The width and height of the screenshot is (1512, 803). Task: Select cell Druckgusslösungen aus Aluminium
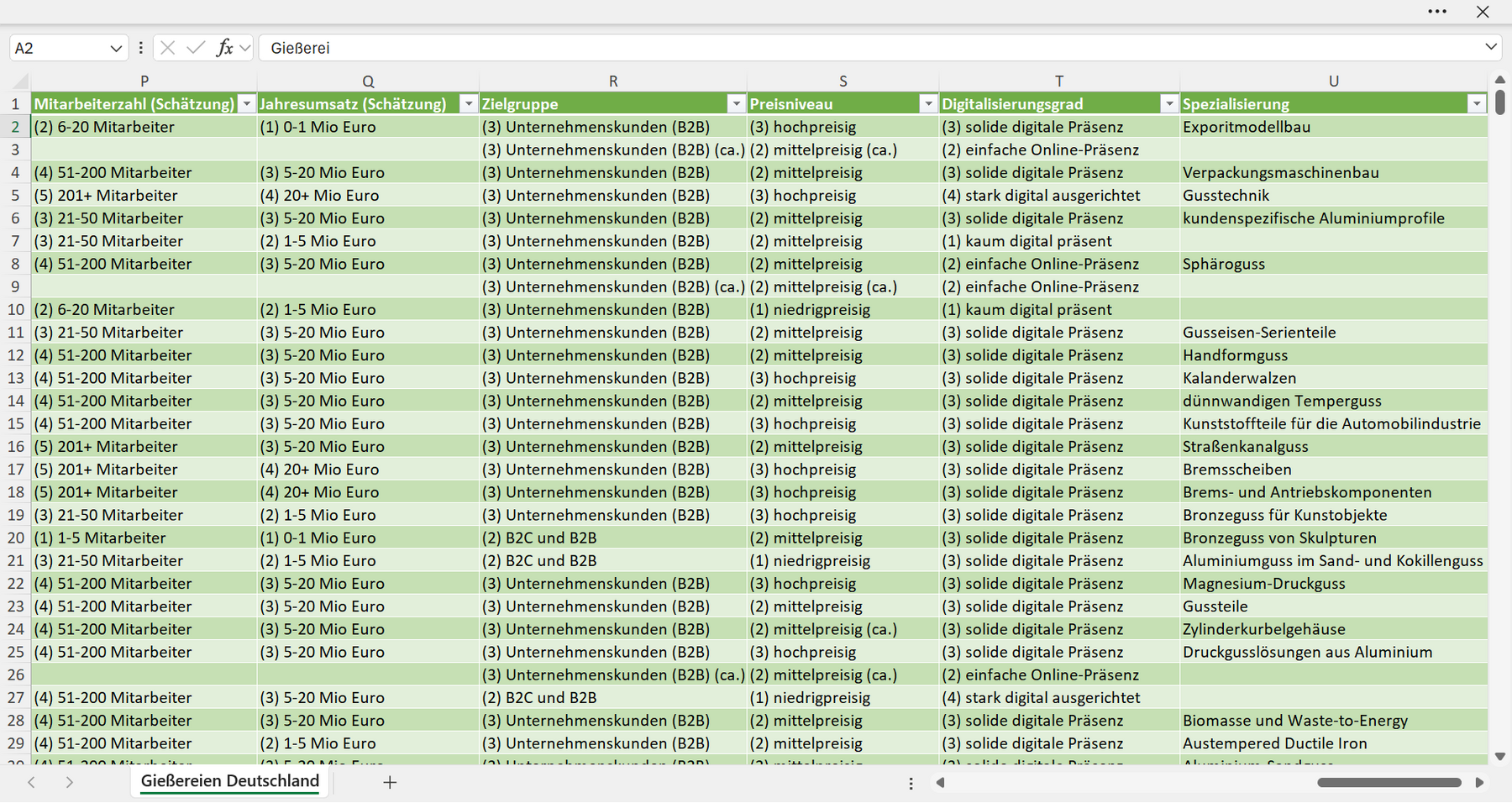point(1334,653)
